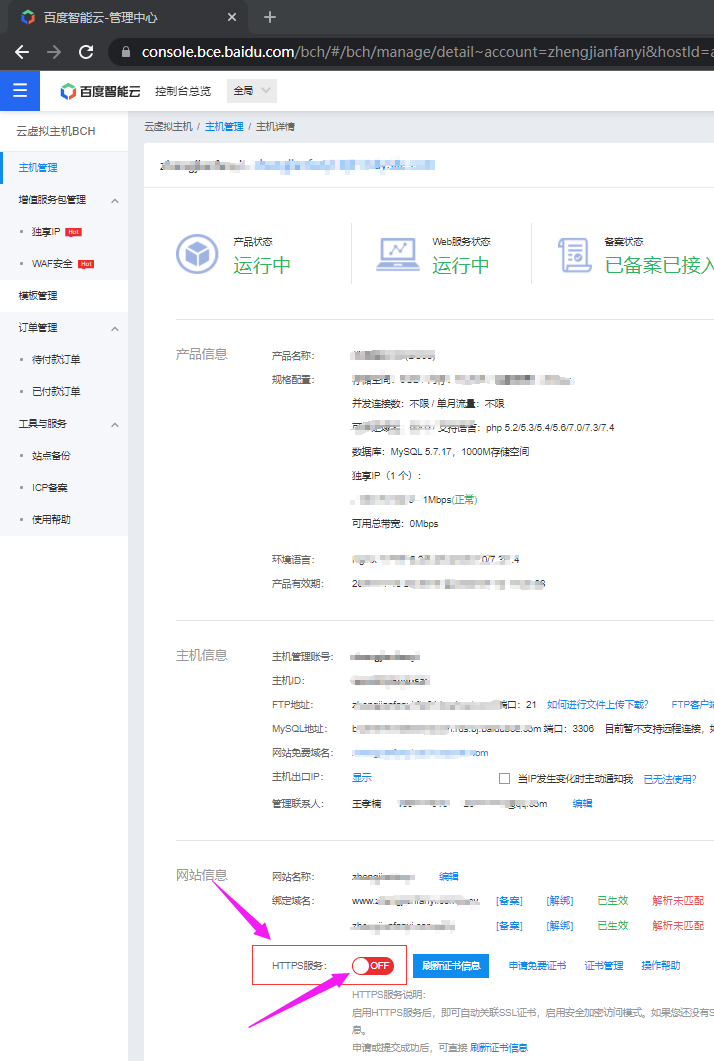Screen dimensions: 714x1061
Task: Toggle the HTTPS服务 OFF switch
Action: pyautogui.click(x=372, y=965)
